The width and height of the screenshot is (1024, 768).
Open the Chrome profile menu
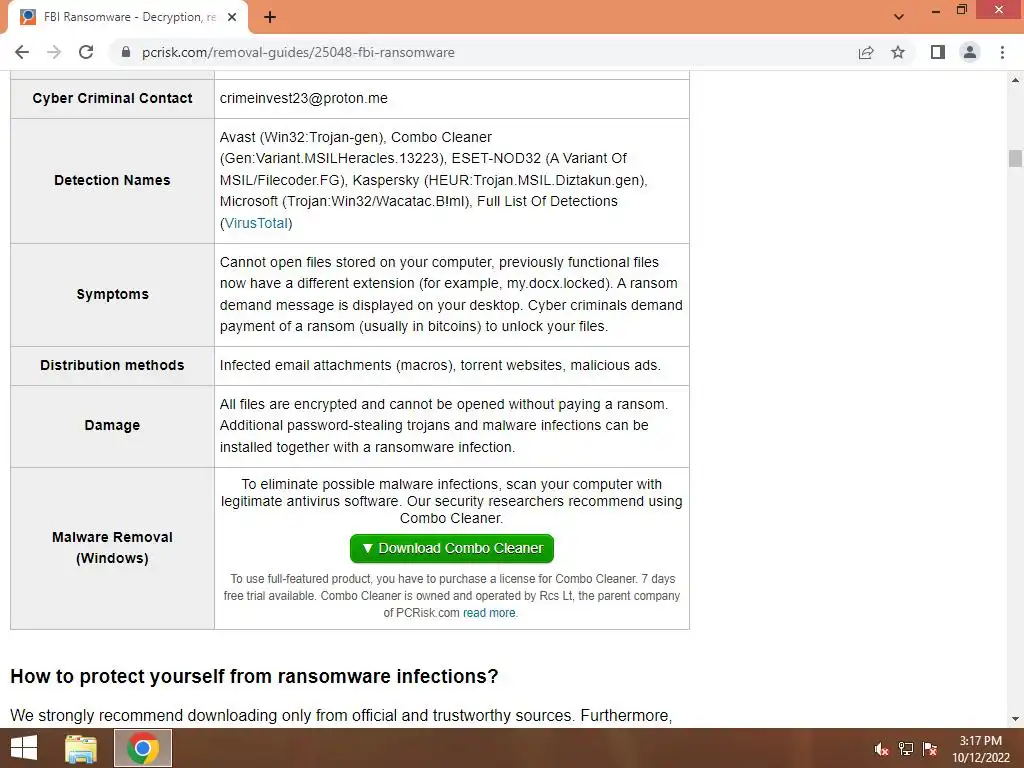(x=970, y=52)
